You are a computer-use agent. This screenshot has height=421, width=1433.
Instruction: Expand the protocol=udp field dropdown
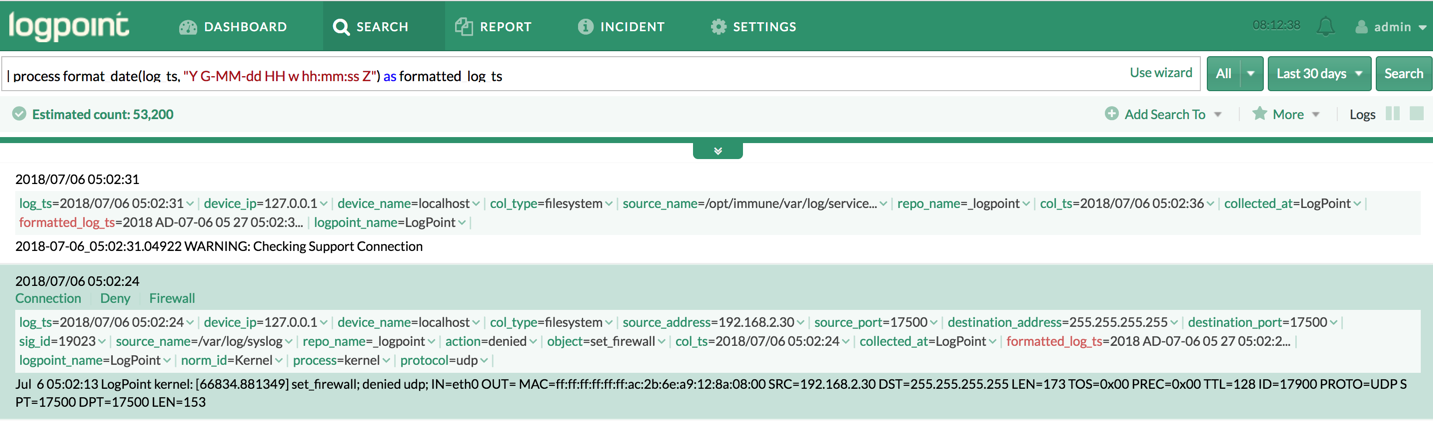[x=484, y=361]
